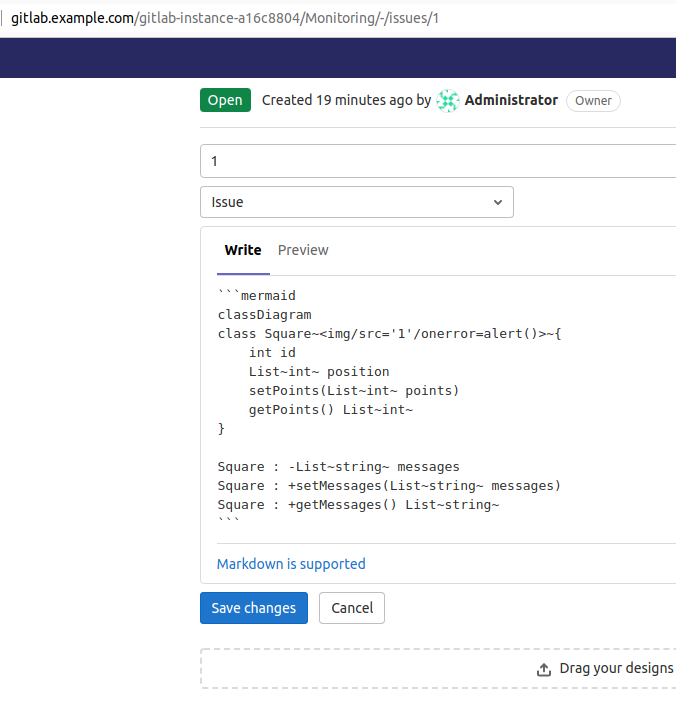The width and height of the screenshot is (676, 705).
Task: Open the Issue type dropdown
Action: (356, 202)
